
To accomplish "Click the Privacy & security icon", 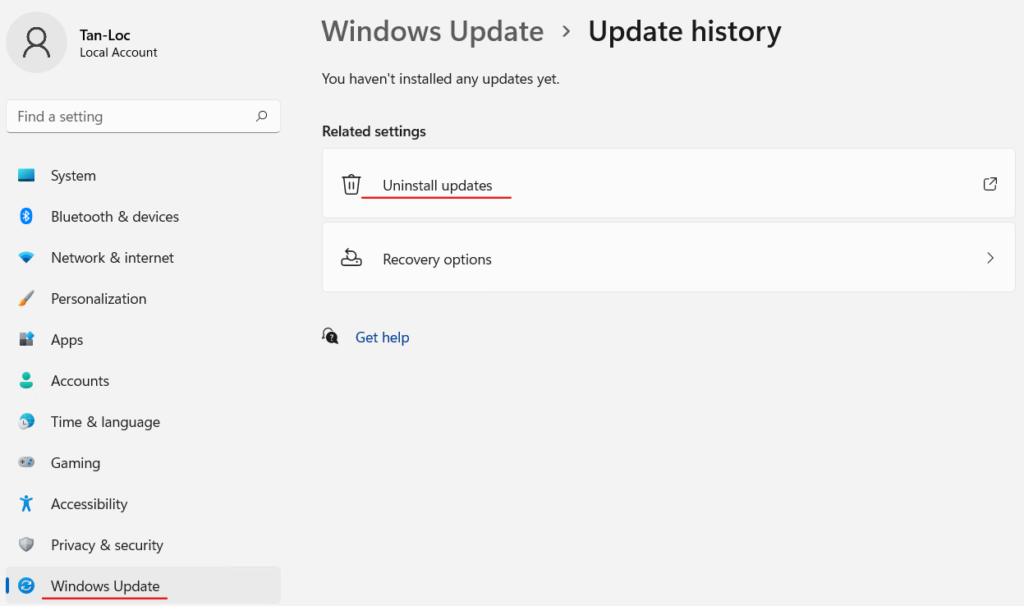I will point(27,544).
